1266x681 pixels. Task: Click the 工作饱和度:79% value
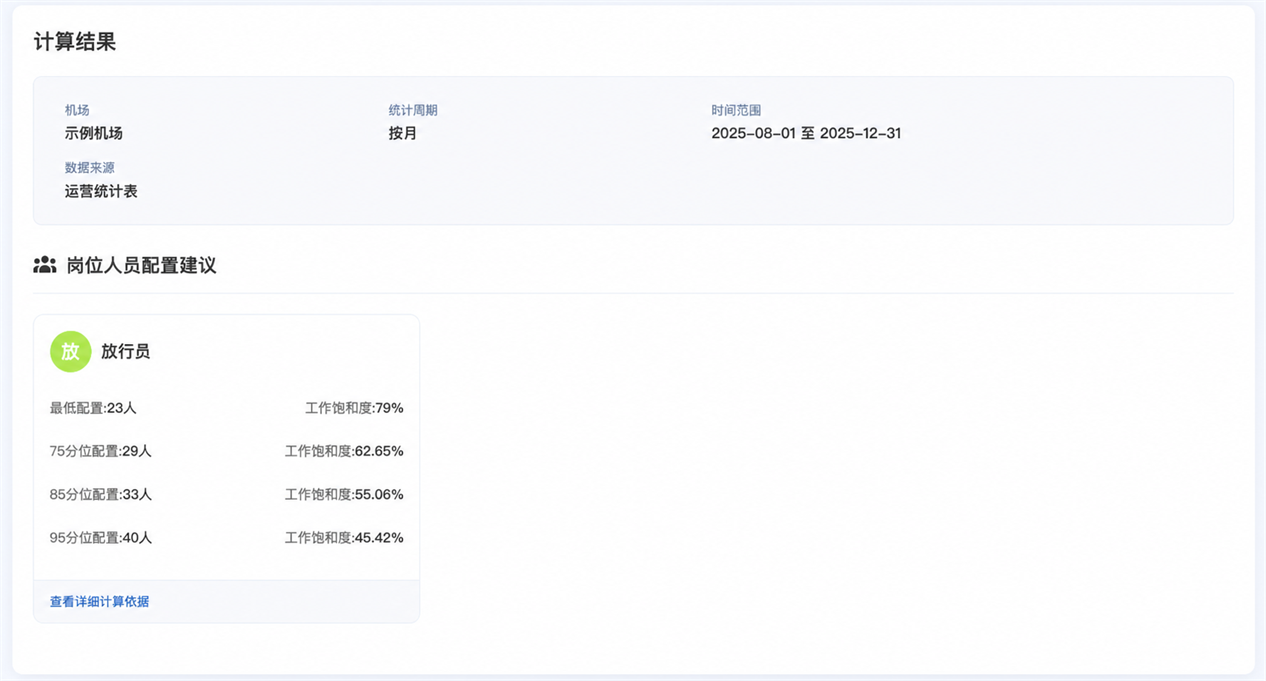pos(355,408)
